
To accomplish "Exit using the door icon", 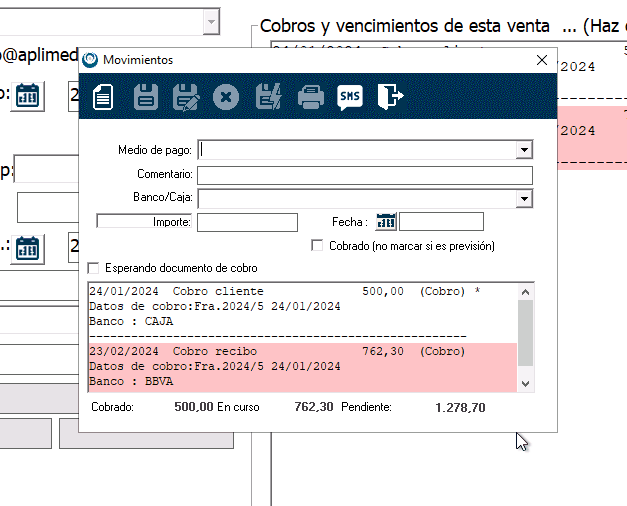I will [x=390, y=97].
